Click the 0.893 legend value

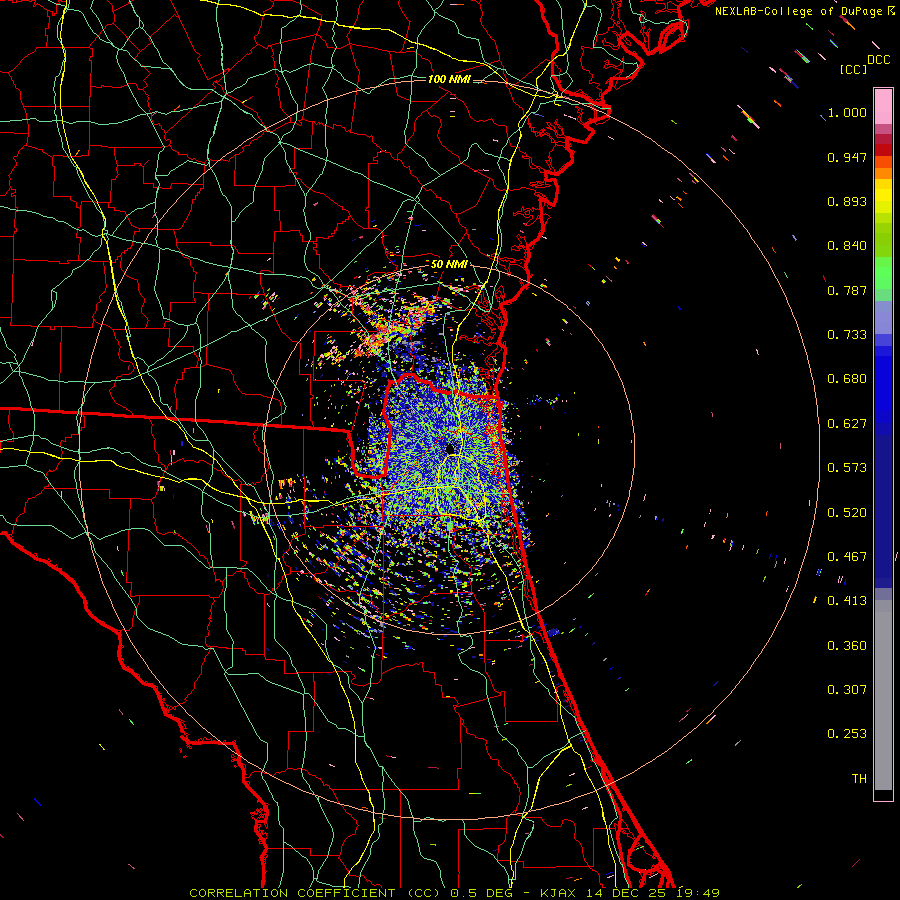(847, 201)
